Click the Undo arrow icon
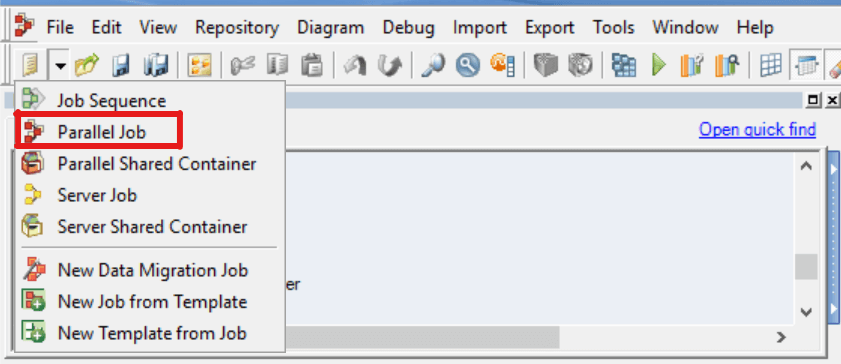841x364 pixels. [x=355, y=66]
